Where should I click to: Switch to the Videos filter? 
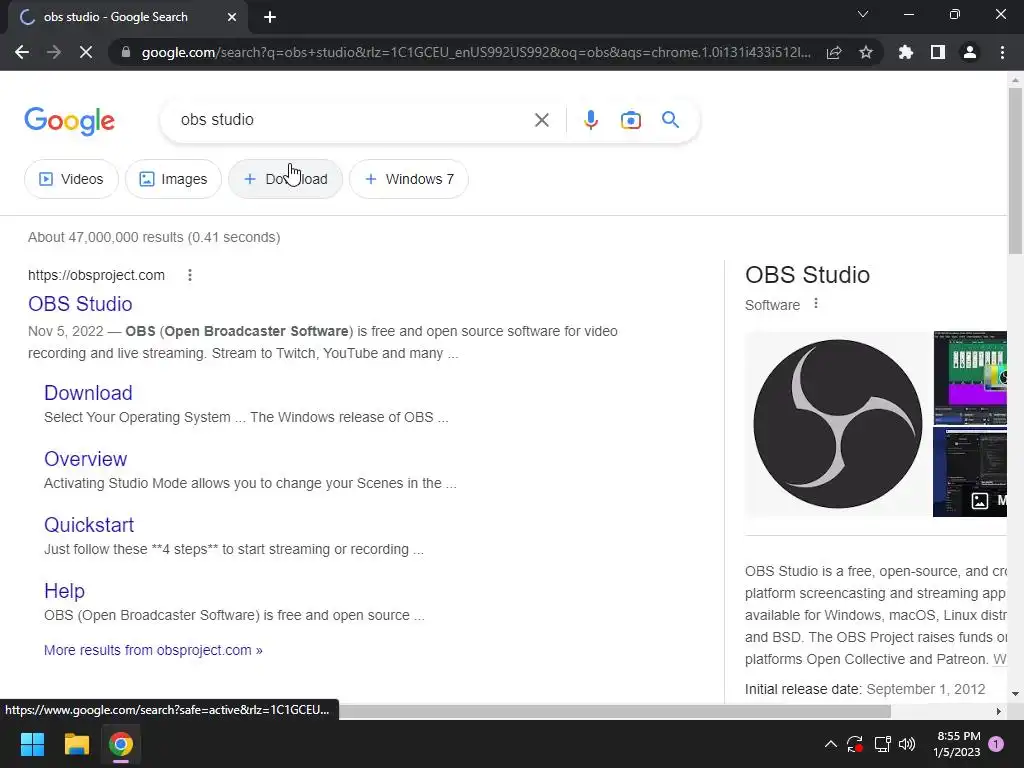pos(71,179)
